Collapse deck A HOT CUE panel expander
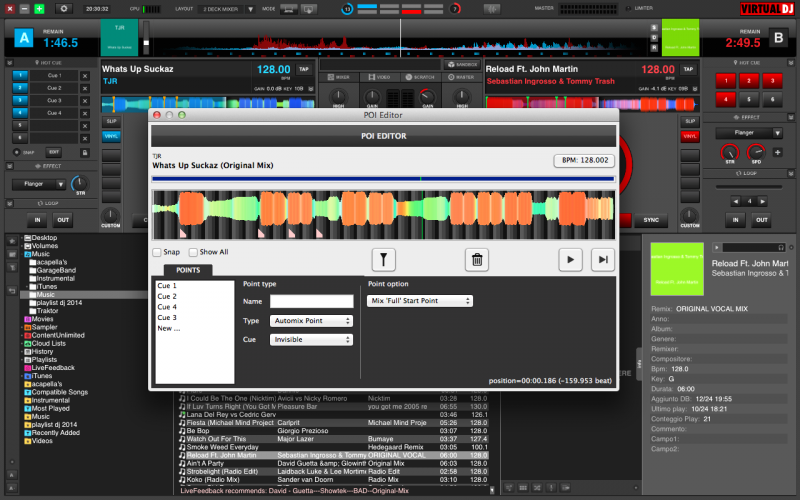 [9, 63]
